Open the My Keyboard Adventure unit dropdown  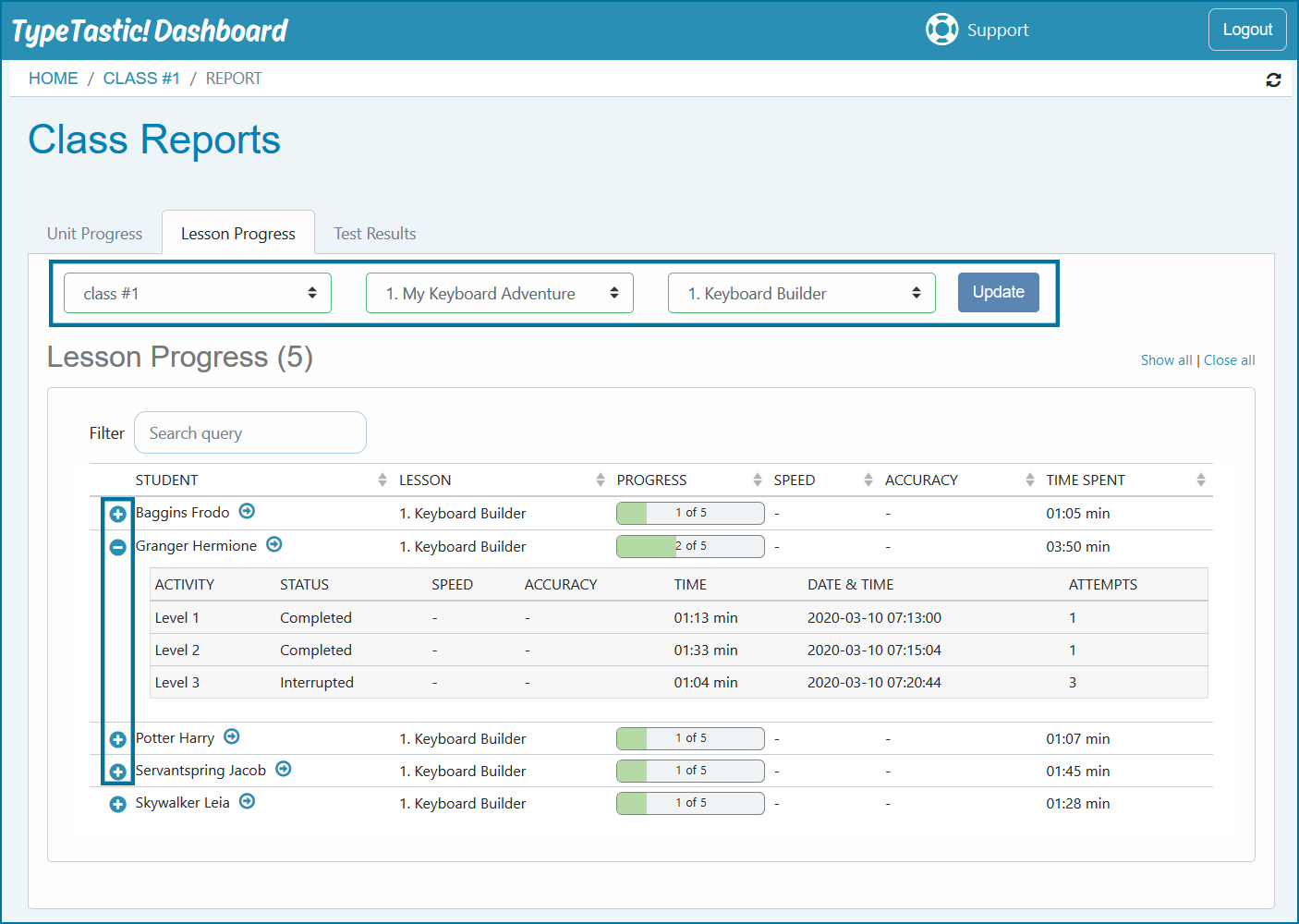[x=500, y=293]
